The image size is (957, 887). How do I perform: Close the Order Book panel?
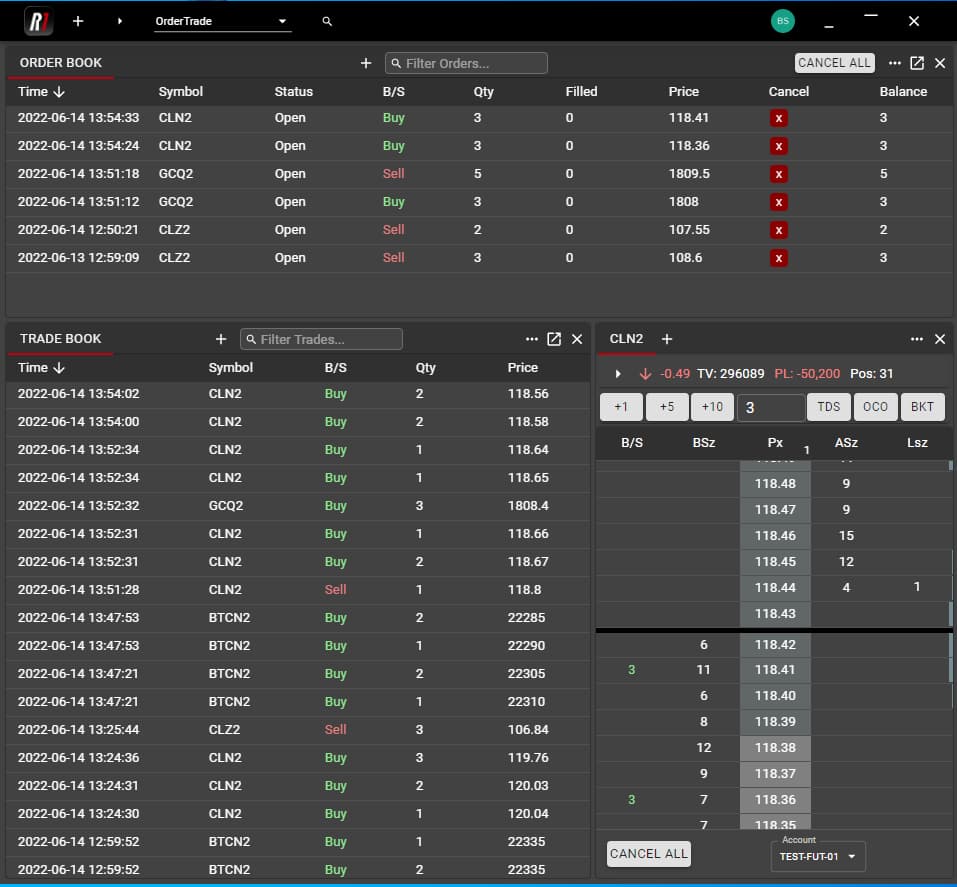(940, 63)
